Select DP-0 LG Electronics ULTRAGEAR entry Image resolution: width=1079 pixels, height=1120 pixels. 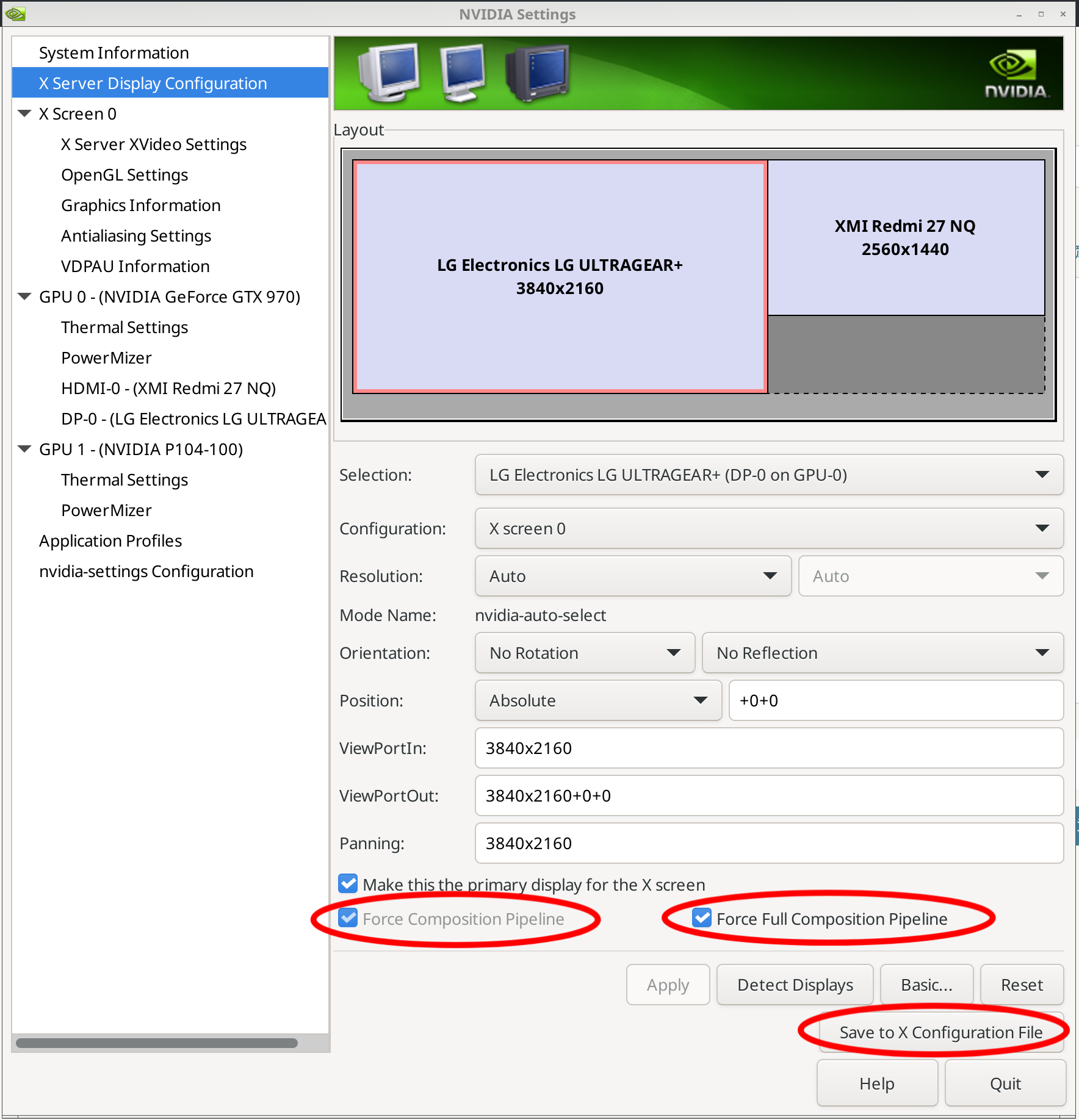[x=194, y=418]
